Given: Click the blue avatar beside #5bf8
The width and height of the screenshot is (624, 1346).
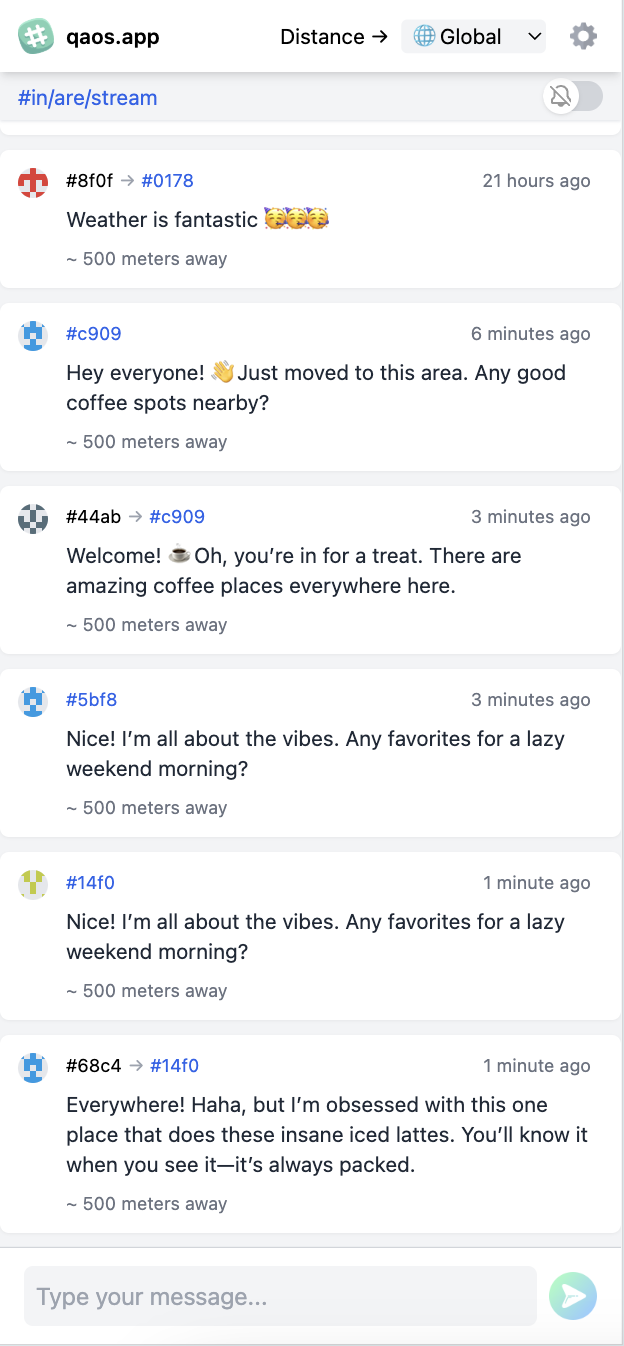Looking at the screenshot, I should point(33,702).
